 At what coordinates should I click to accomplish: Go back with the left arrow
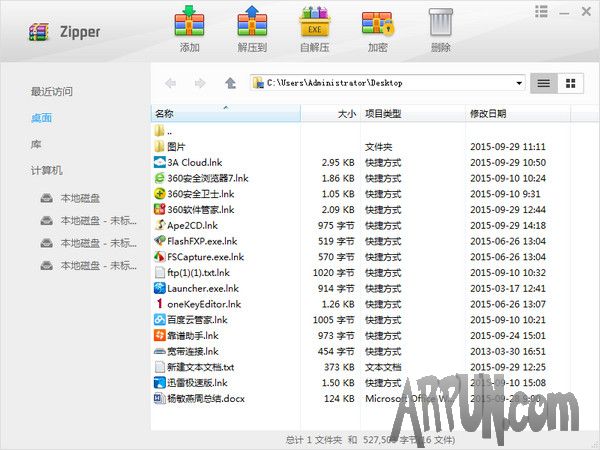coord(170,83)
